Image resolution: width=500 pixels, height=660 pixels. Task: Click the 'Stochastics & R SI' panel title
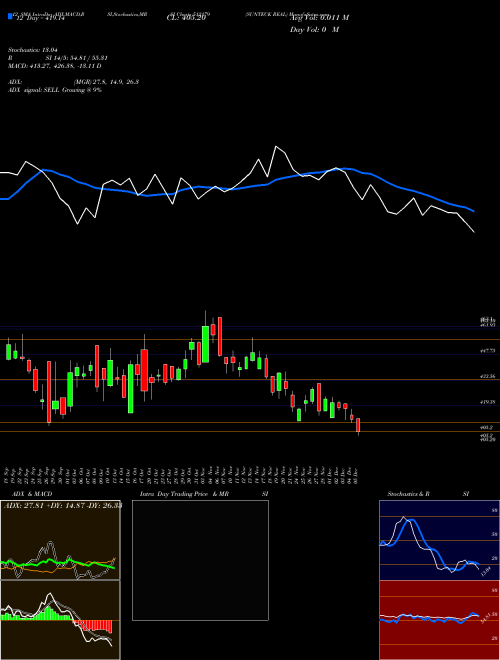tap(428, 494)
